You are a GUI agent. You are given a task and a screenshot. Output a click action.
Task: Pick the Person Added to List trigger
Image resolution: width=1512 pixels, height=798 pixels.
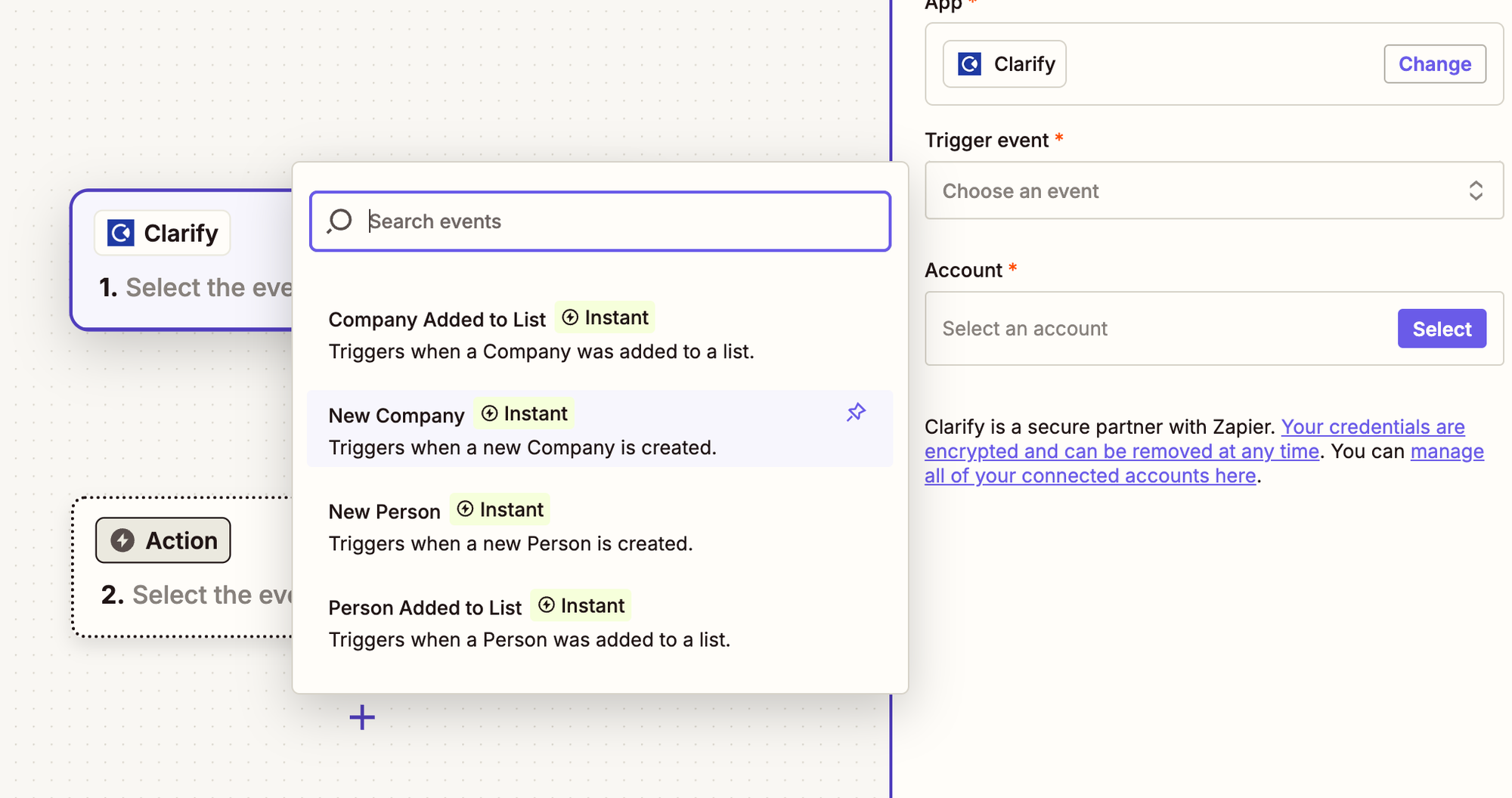[600, 622]
